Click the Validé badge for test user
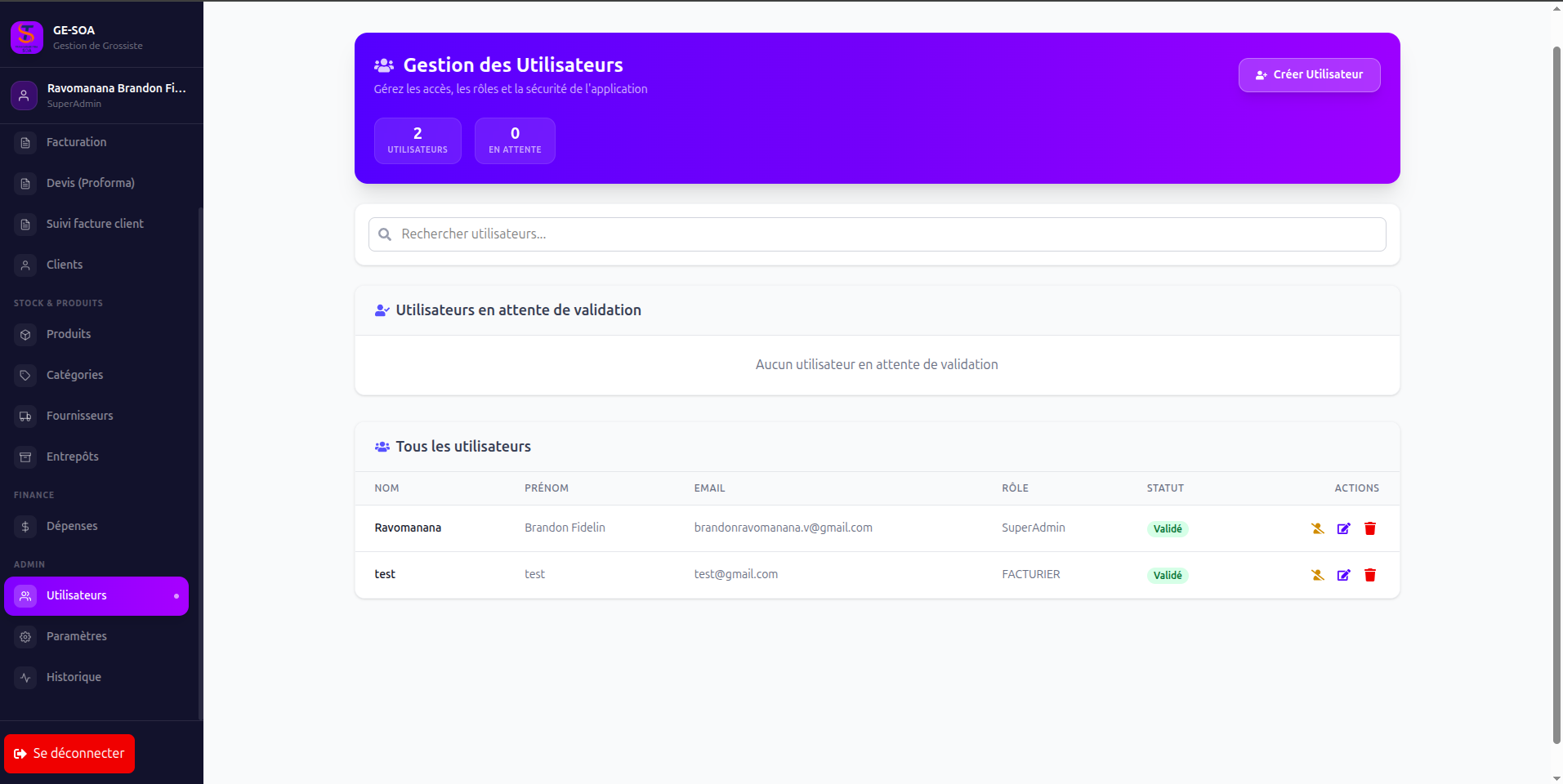 (1168, 576)
